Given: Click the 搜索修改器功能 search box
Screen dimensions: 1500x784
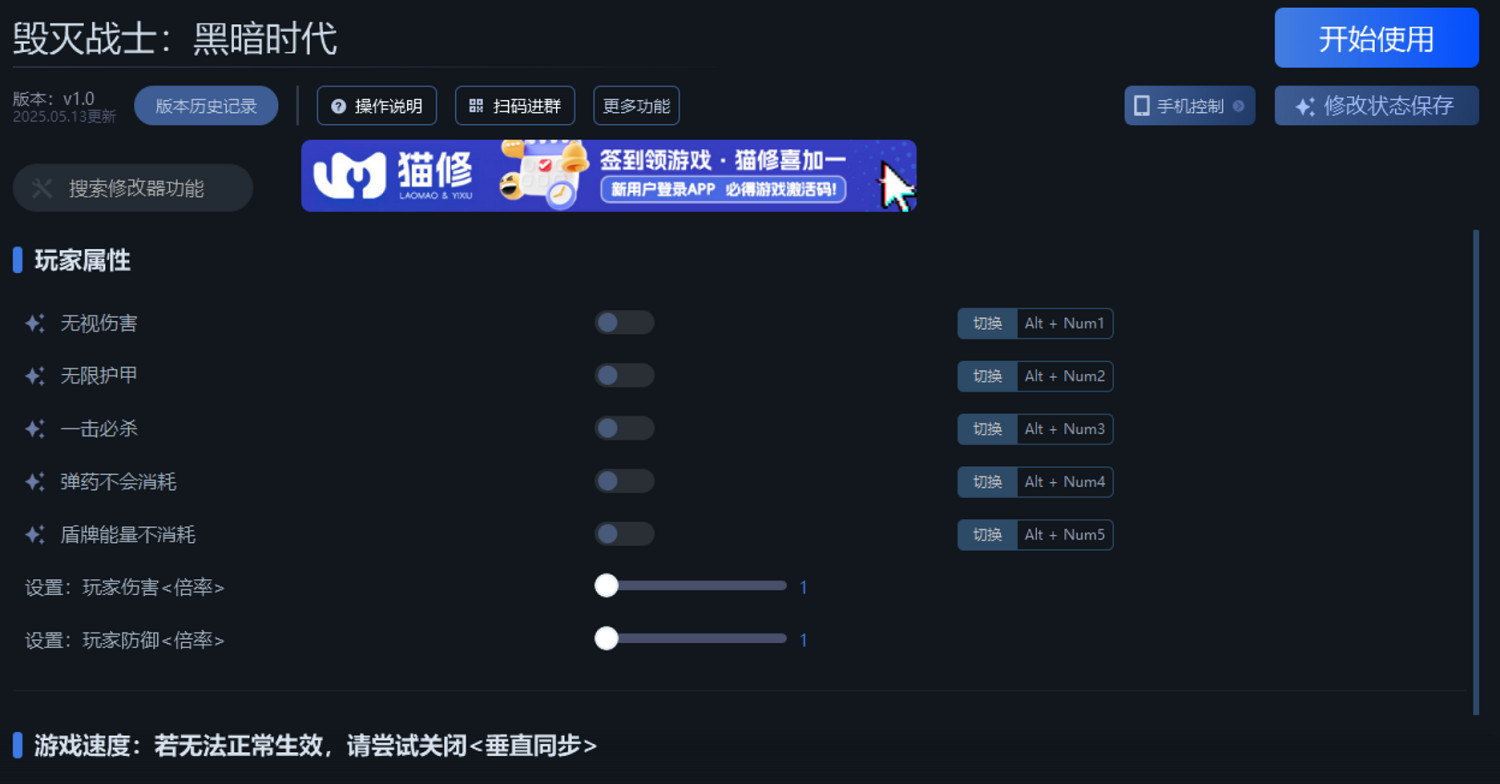Looking at the screenshot, I should (133, 187).
